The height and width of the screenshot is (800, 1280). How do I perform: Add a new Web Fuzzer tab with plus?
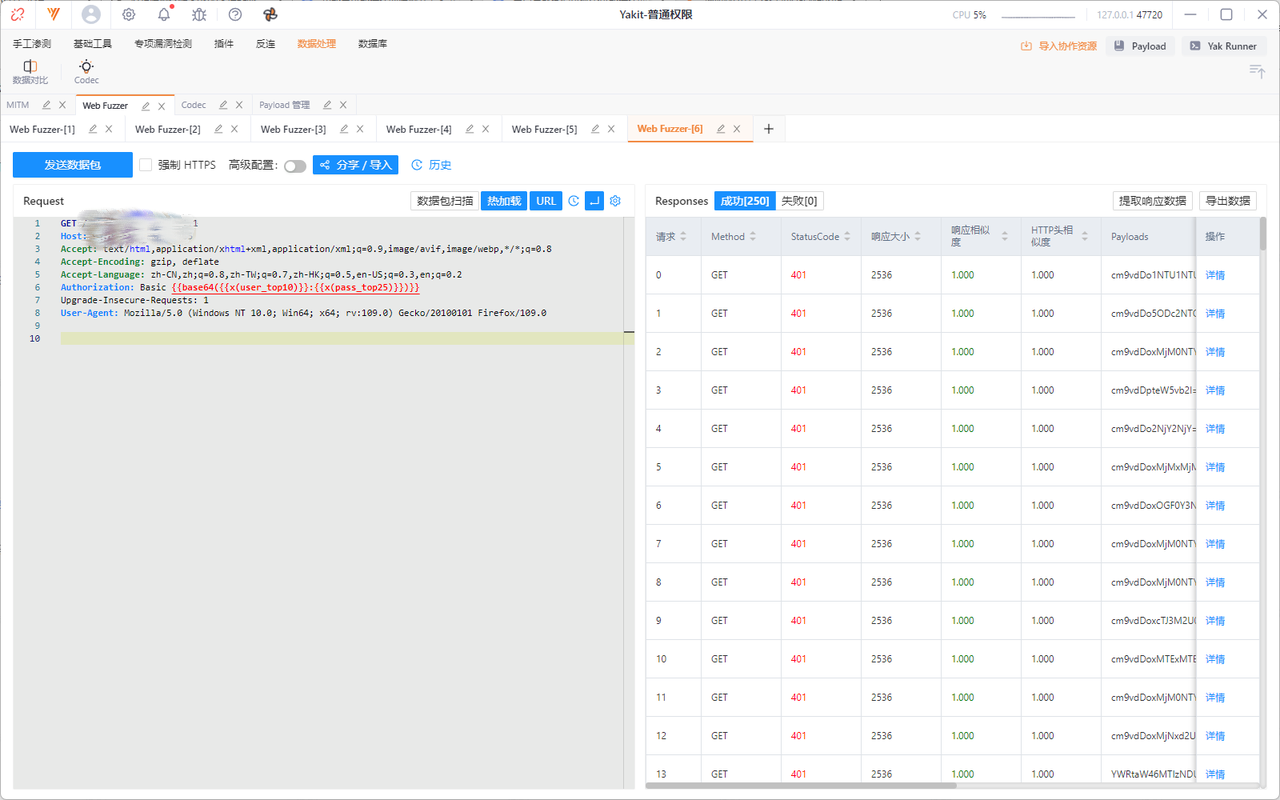[x=769, y=129]
